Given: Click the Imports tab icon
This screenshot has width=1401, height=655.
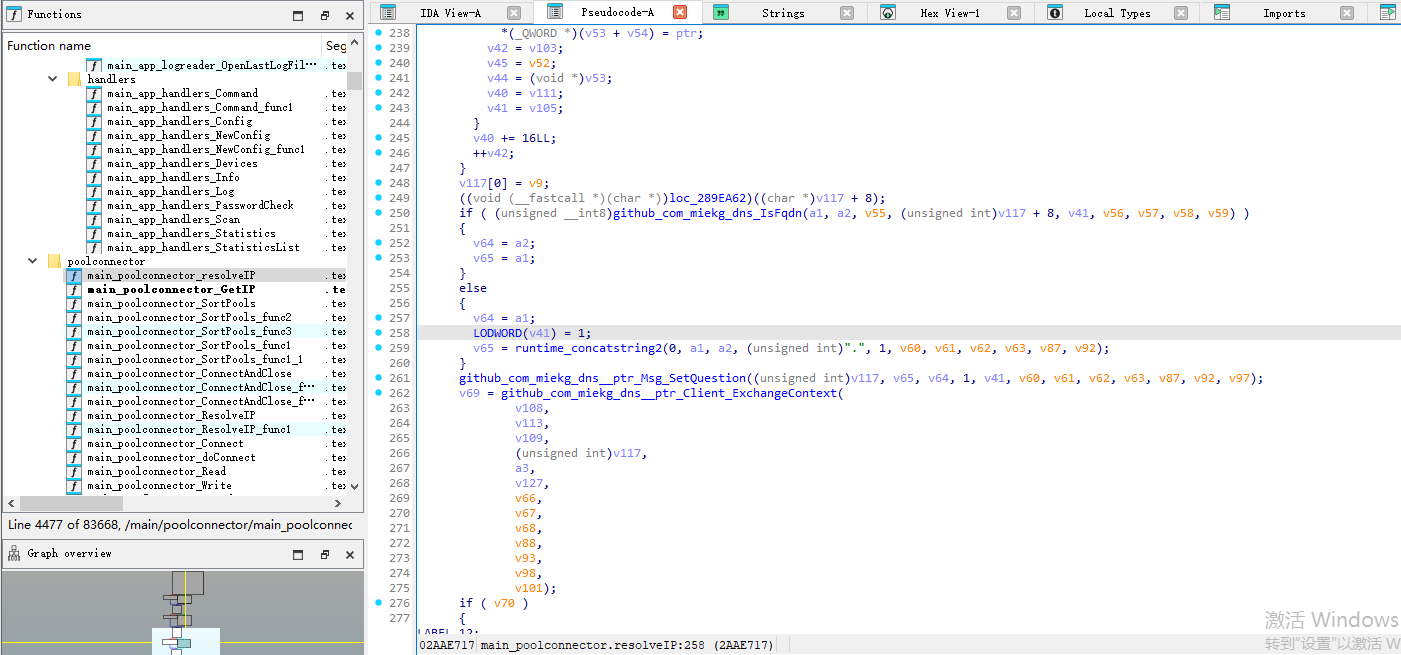Looking at the screenshot, I should tap(1222, 13).
